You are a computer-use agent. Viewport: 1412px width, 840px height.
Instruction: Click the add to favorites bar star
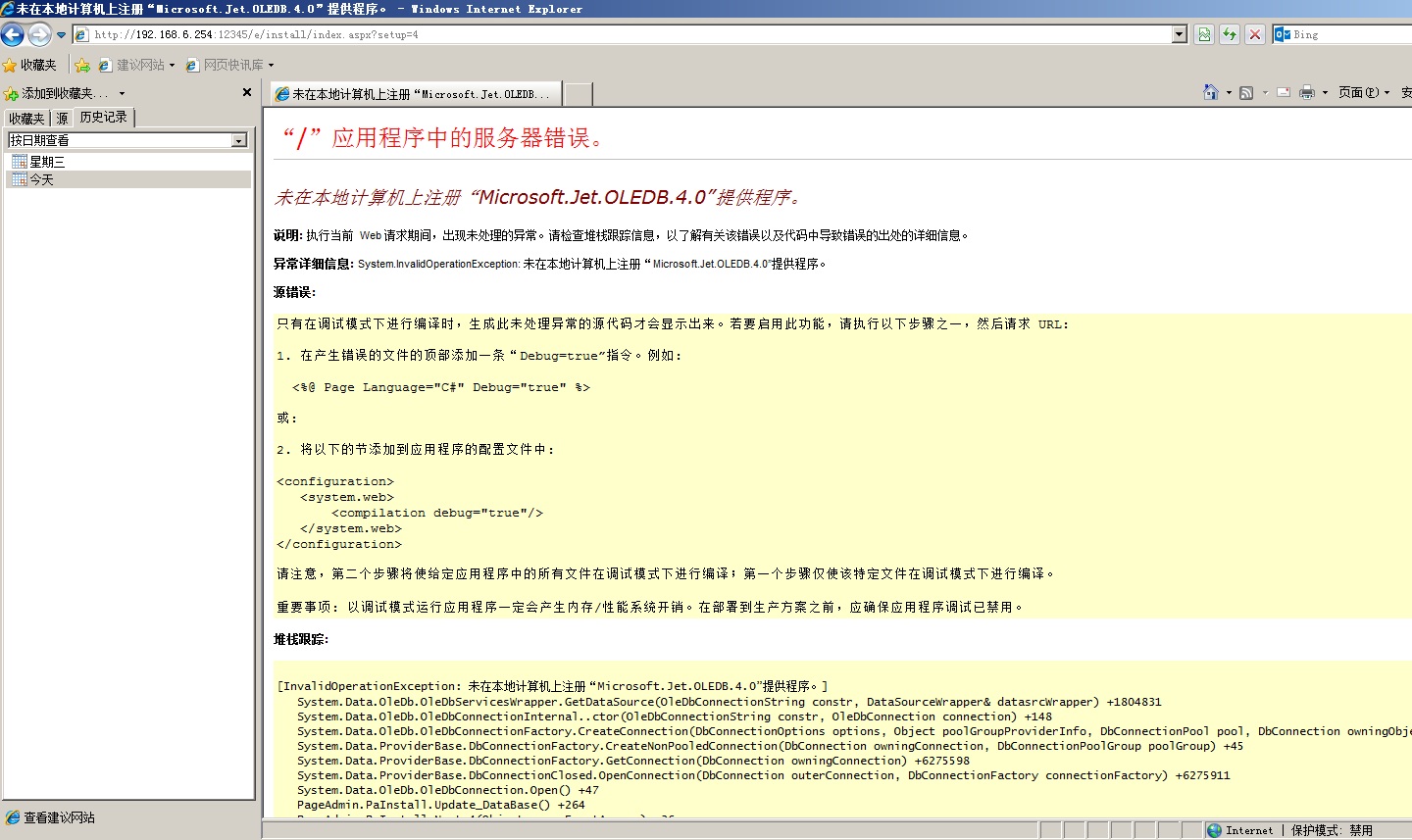[82, 66]
